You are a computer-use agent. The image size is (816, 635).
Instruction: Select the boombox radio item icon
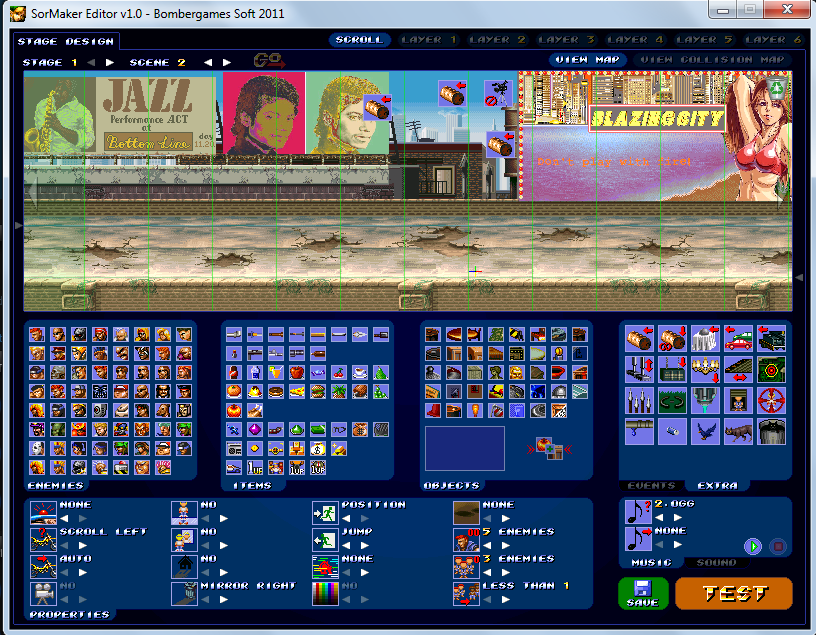[x=234, y=449]
